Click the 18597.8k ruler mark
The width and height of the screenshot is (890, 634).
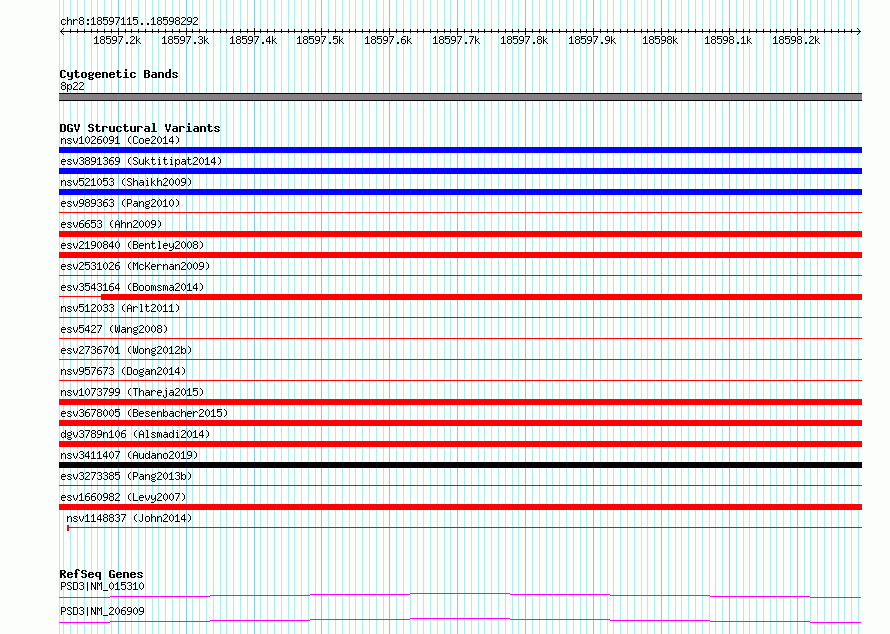524,40
